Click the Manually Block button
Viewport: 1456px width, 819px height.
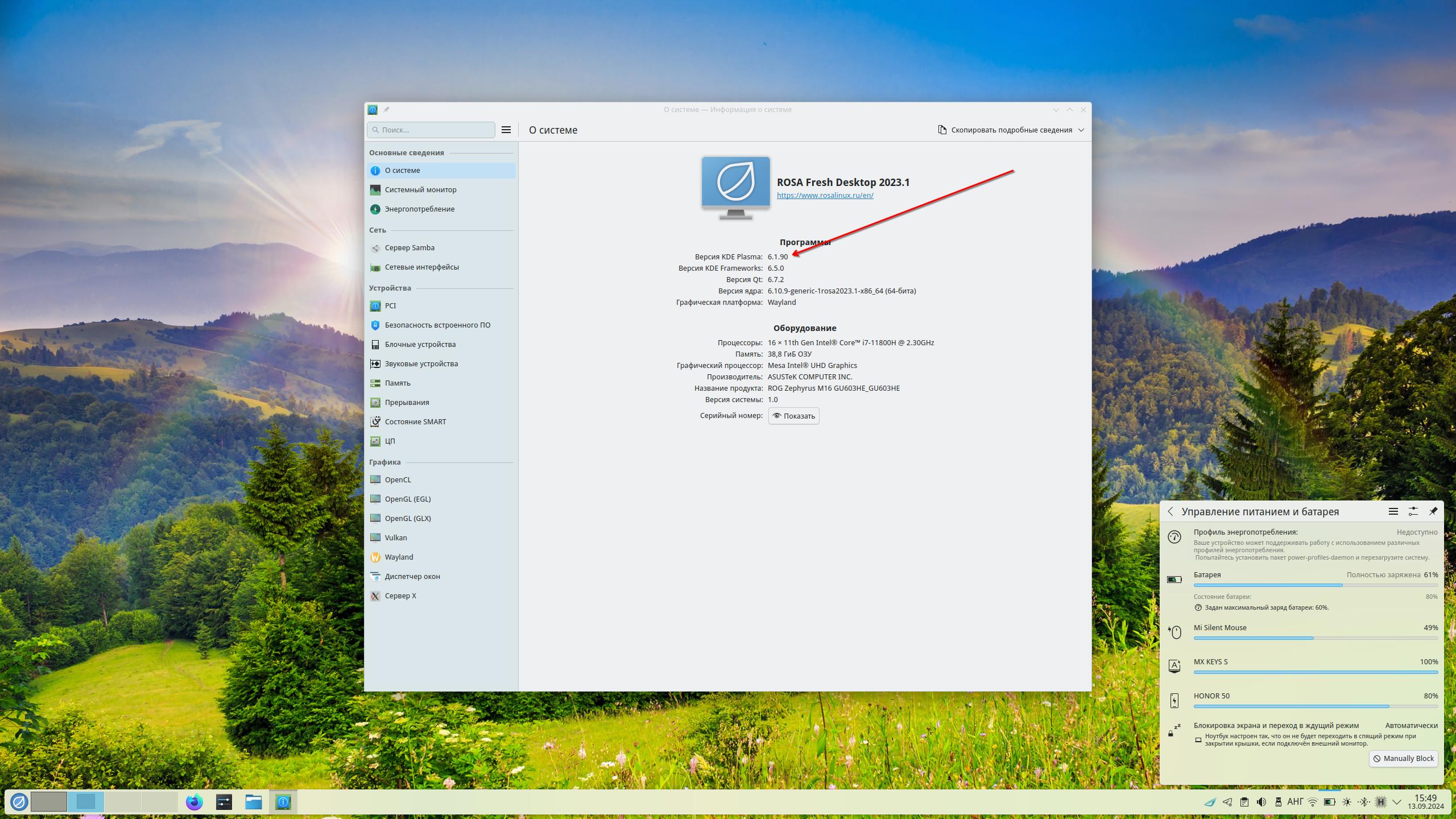tap(1404, 758)
